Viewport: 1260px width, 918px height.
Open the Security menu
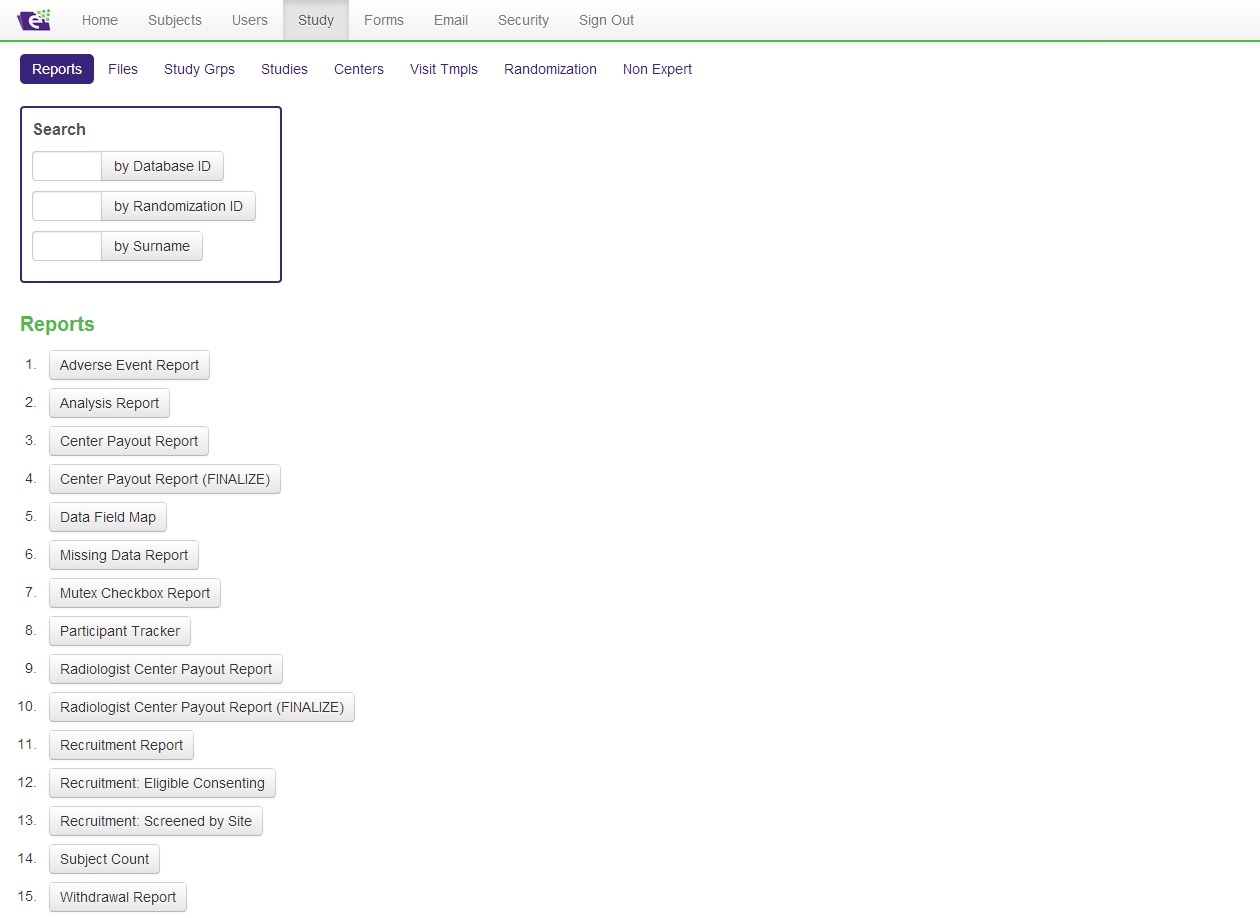tap(523, 20)
